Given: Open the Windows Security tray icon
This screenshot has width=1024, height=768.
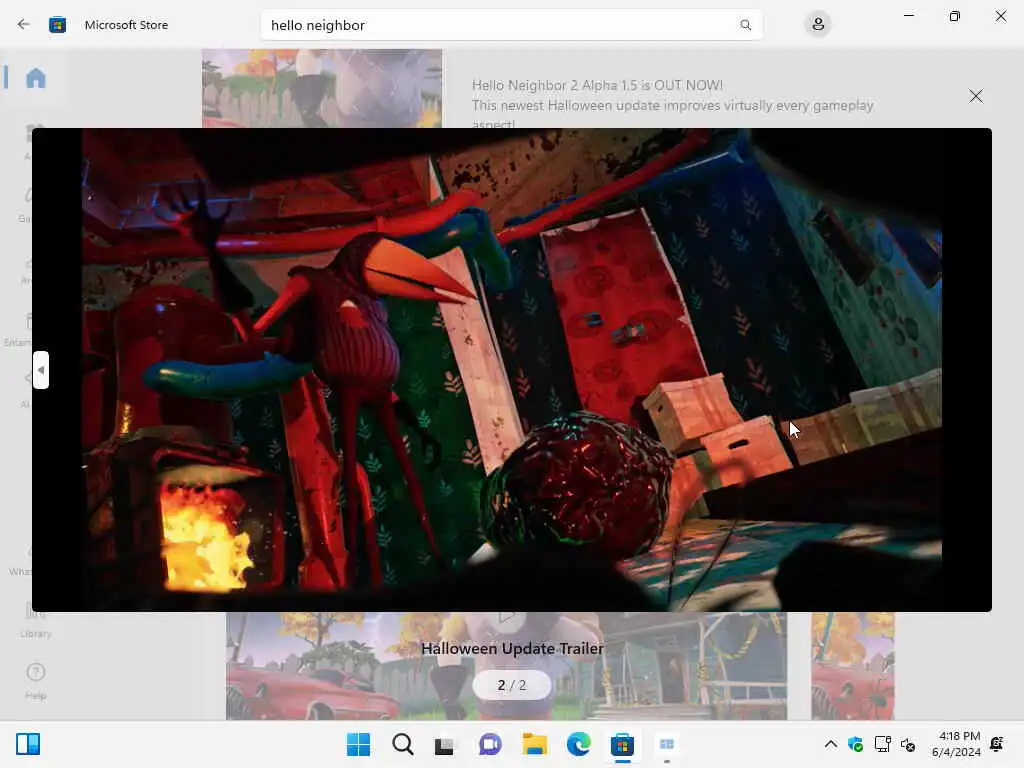Looking at the screenshot, I should [x=856, y=744].
